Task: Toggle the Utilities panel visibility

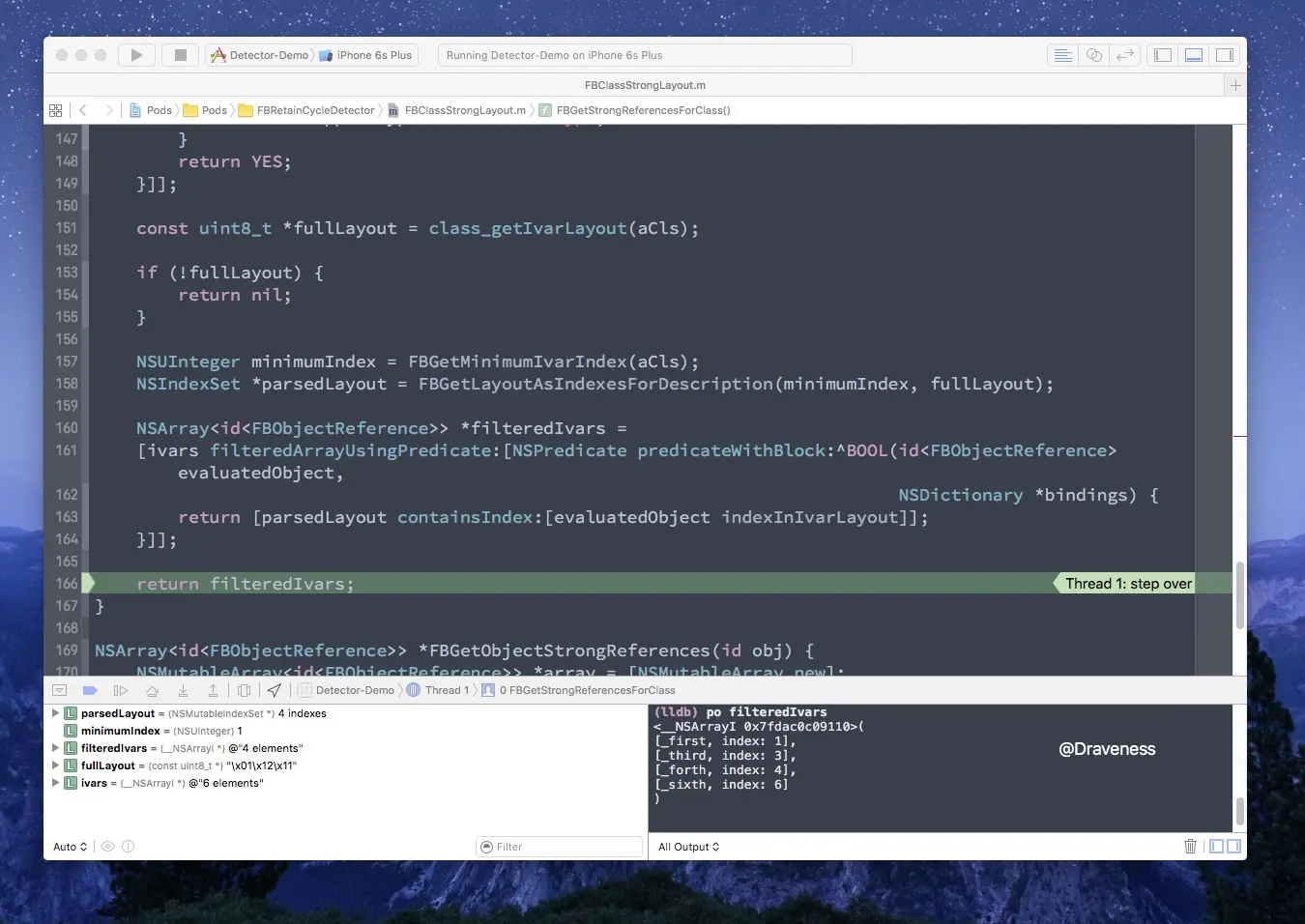Action: [1225, 55]
